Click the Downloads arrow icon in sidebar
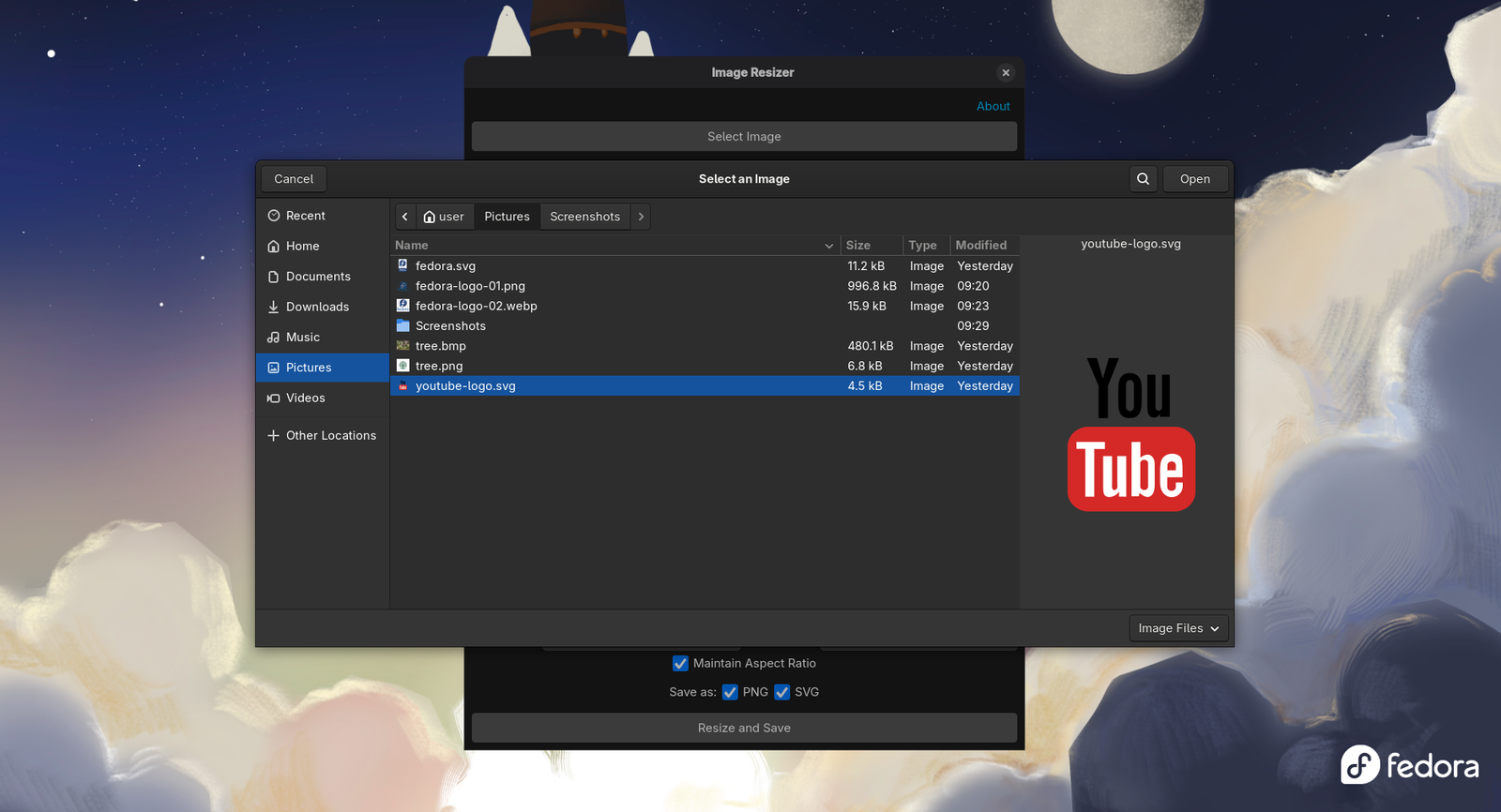 coord(274,307)
